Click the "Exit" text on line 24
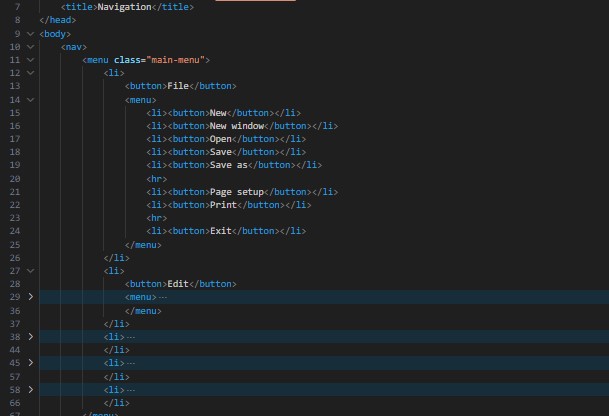Image resolution: width=609 pixels, height=416 pixels. coord(221,231)
